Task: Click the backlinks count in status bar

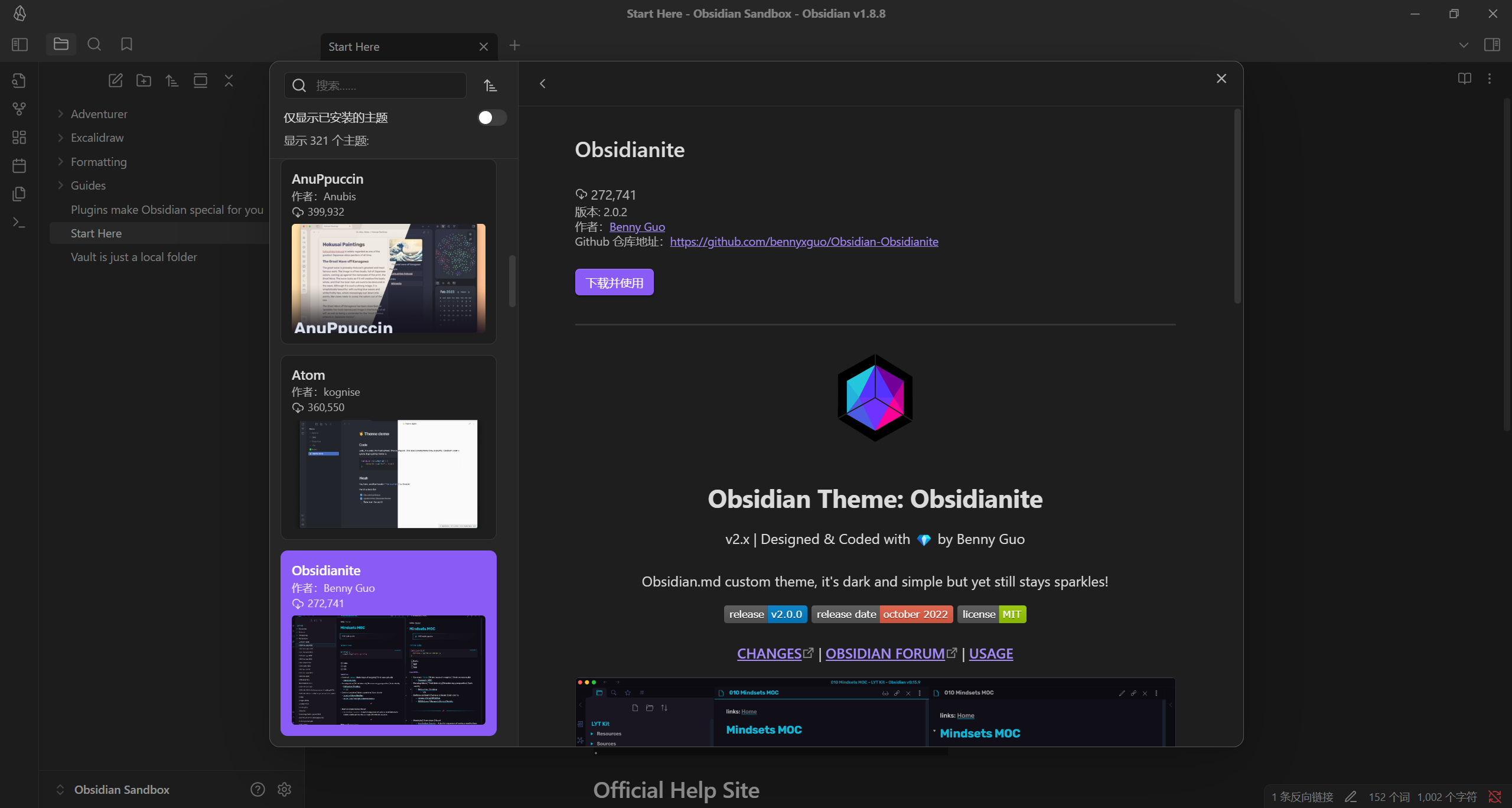Action: coord(1302,797)
